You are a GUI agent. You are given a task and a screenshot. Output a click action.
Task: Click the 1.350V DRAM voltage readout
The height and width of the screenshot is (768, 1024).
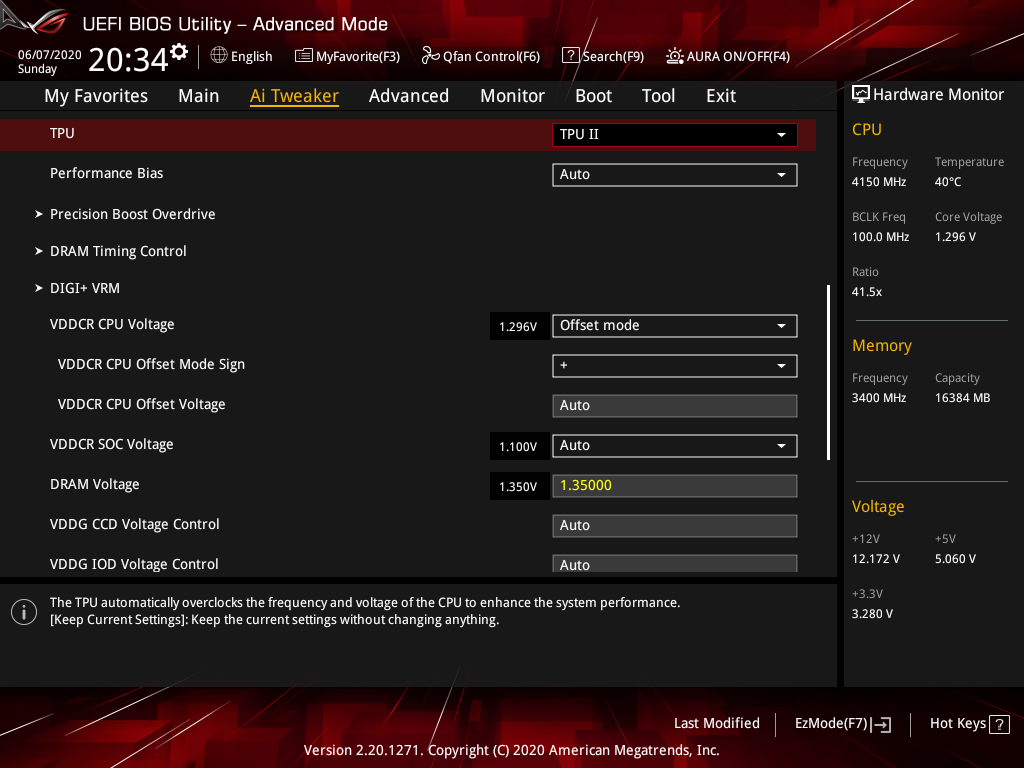coord(518,487)
